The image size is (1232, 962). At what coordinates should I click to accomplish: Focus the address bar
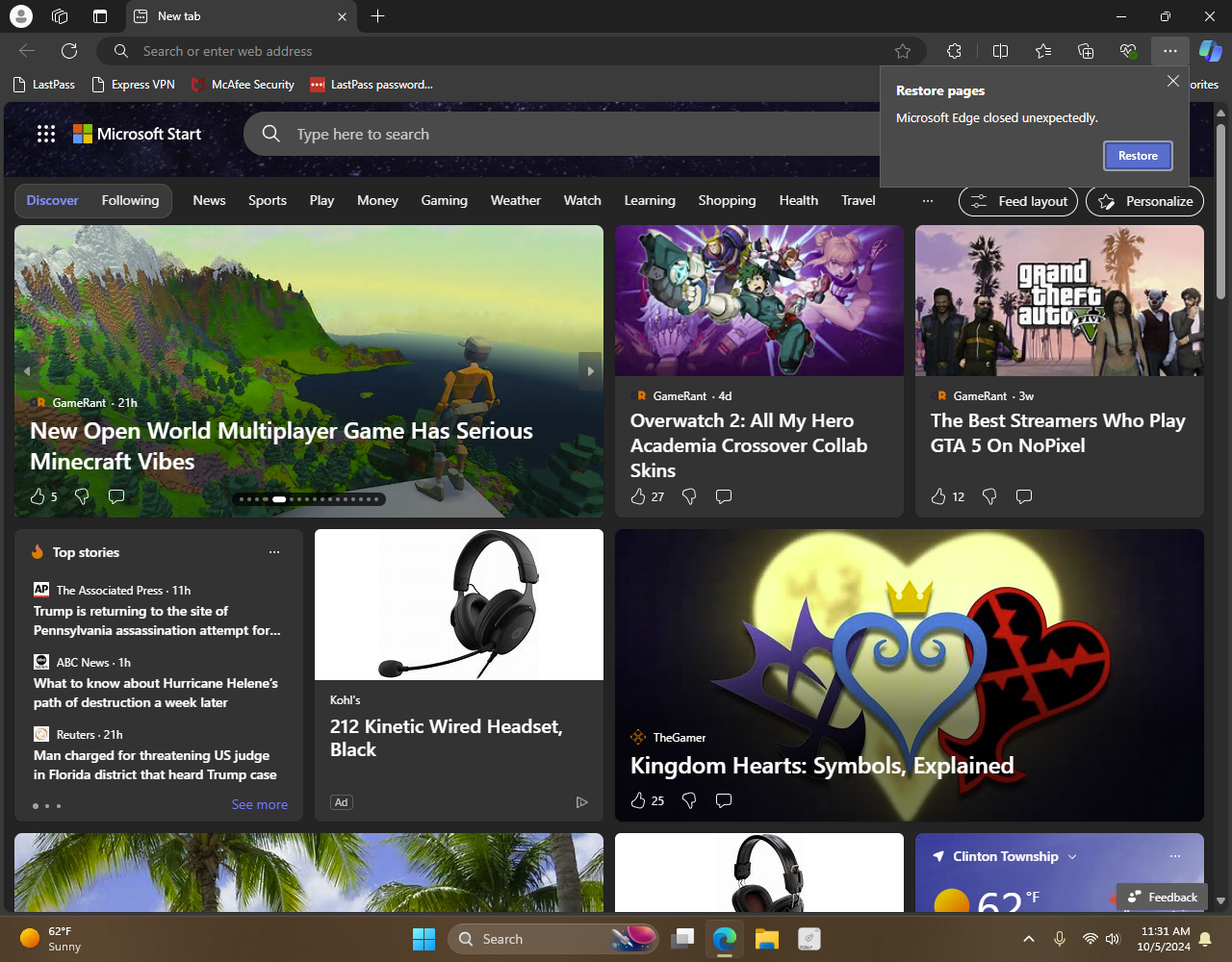510,51
